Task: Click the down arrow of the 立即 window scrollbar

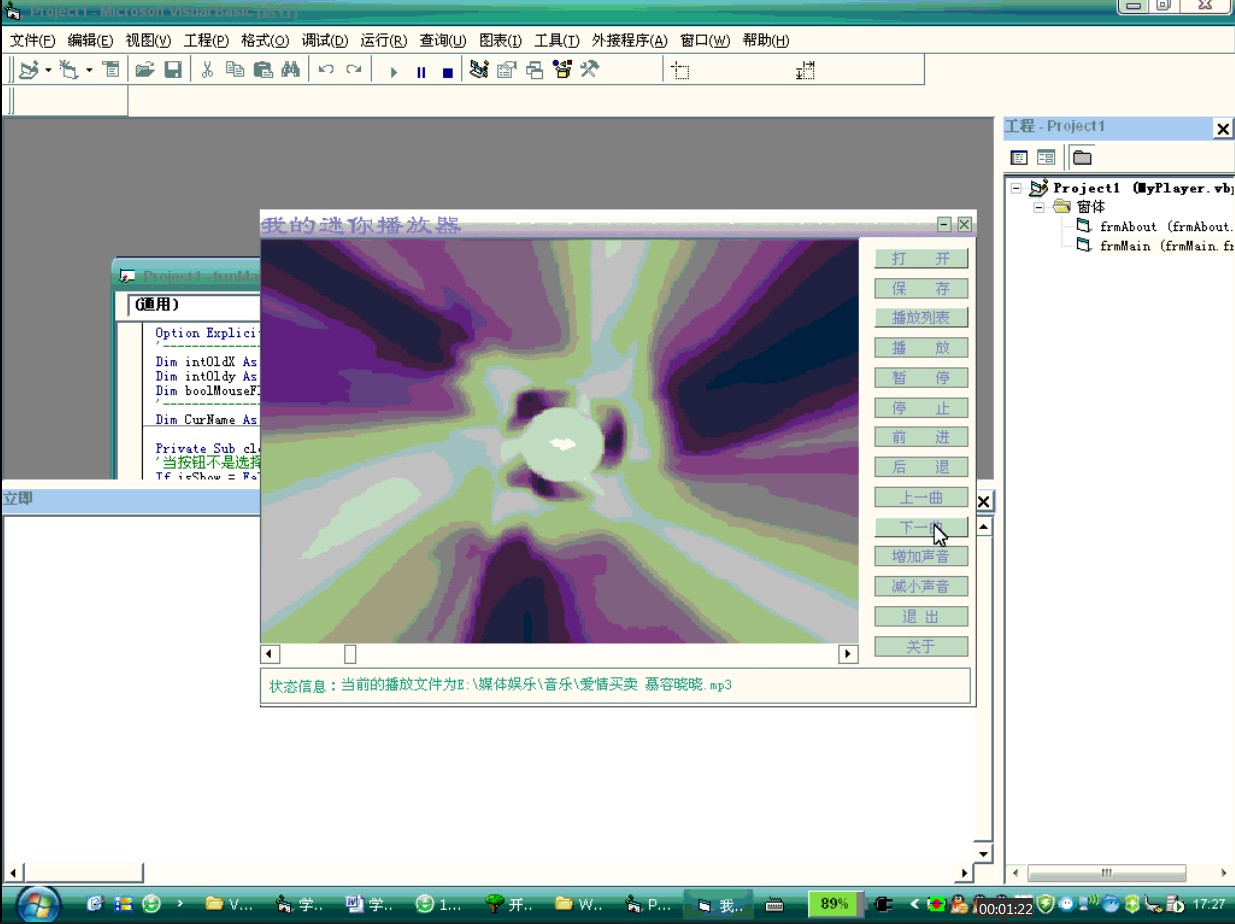Action: pos(984,854)
